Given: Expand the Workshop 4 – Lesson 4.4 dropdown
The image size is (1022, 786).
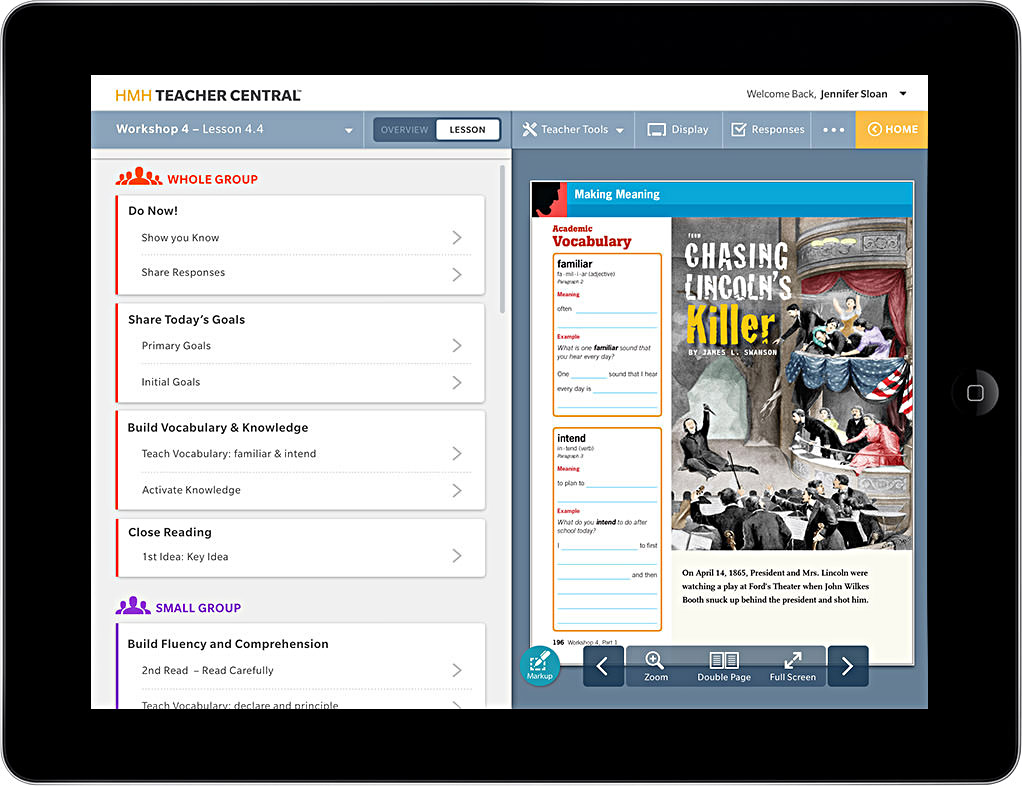Looking at the screenshot, I should (x=349, y=131).
